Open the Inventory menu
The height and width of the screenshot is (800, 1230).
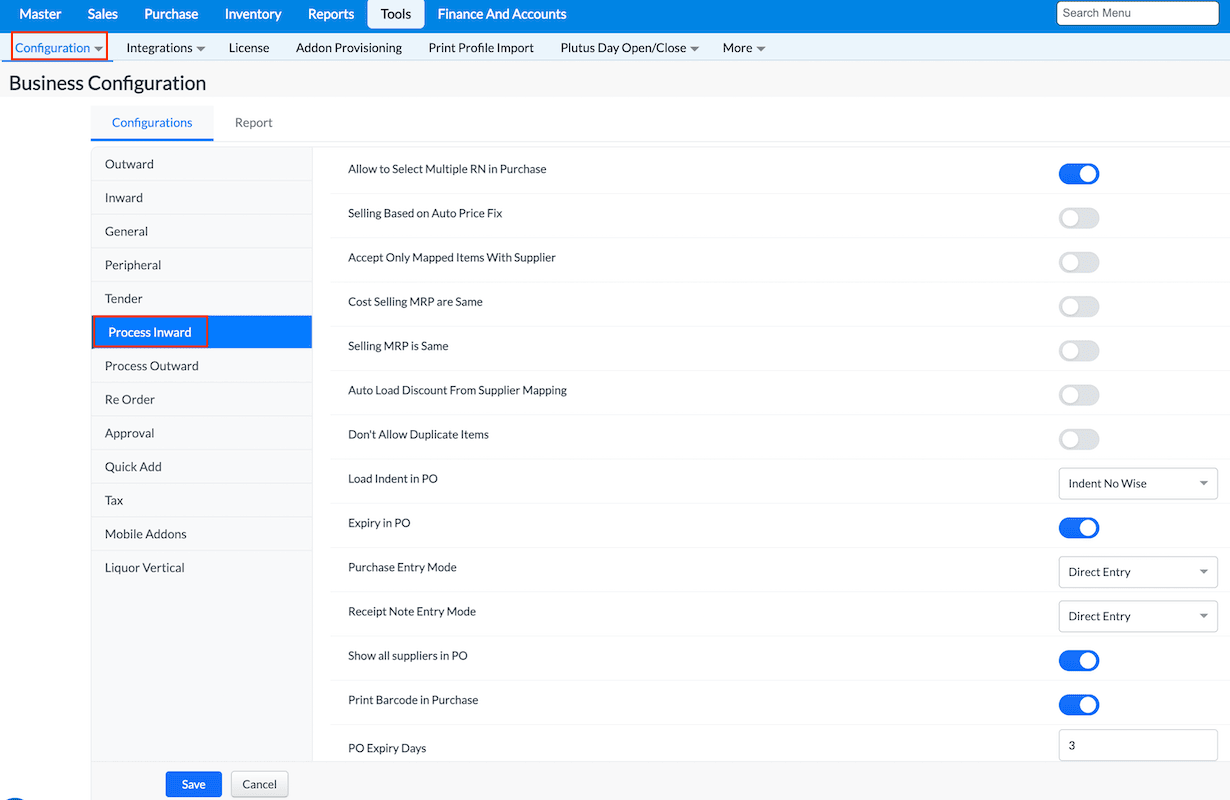point(253,14)
